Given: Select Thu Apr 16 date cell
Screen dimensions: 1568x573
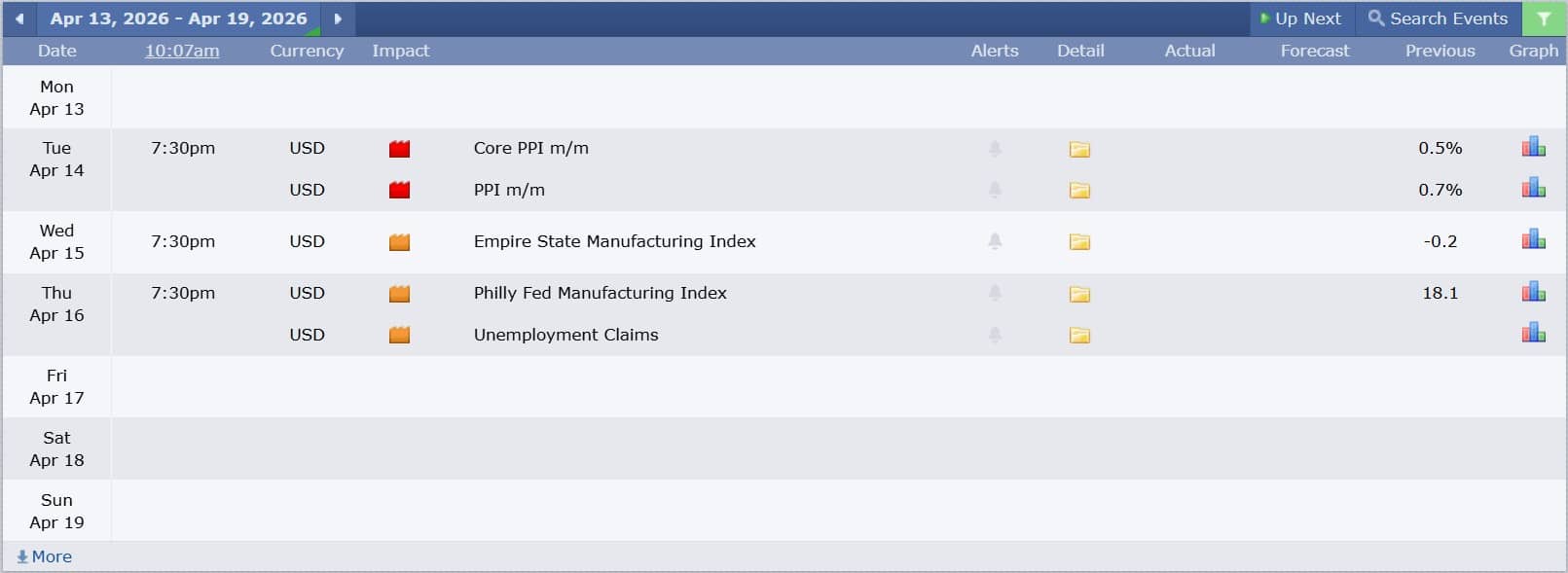Looking at the screenshot, I should (56, 314).
